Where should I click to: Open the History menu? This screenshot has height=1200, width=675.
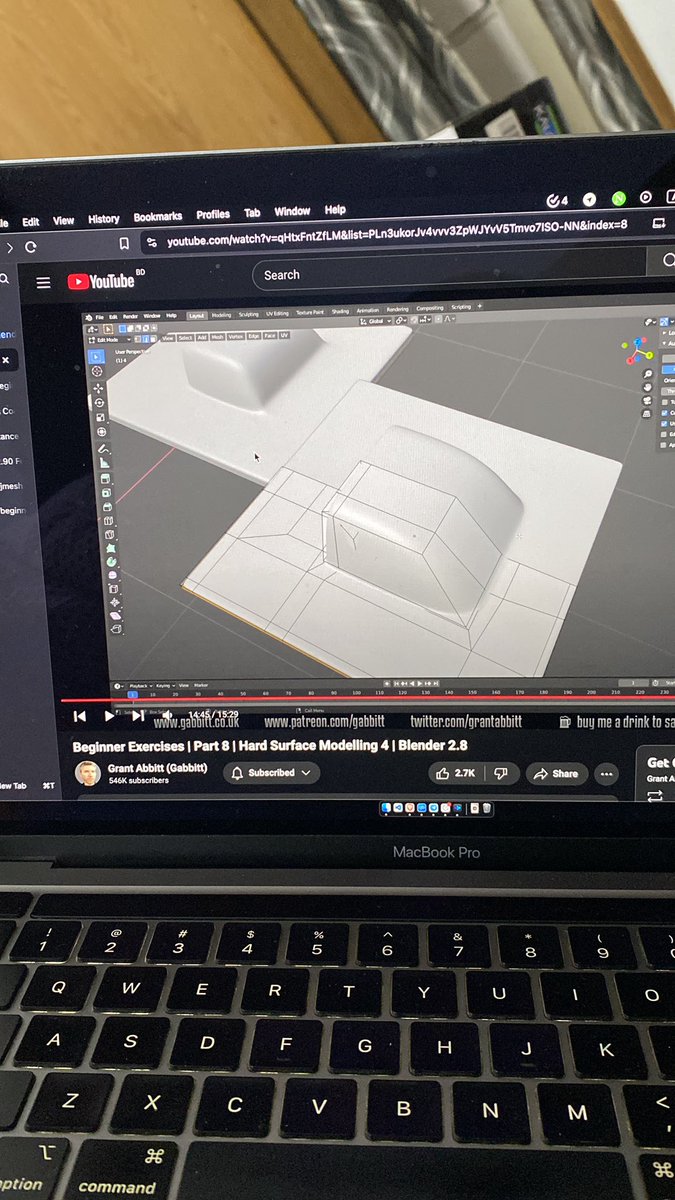[x=104, y=218]
